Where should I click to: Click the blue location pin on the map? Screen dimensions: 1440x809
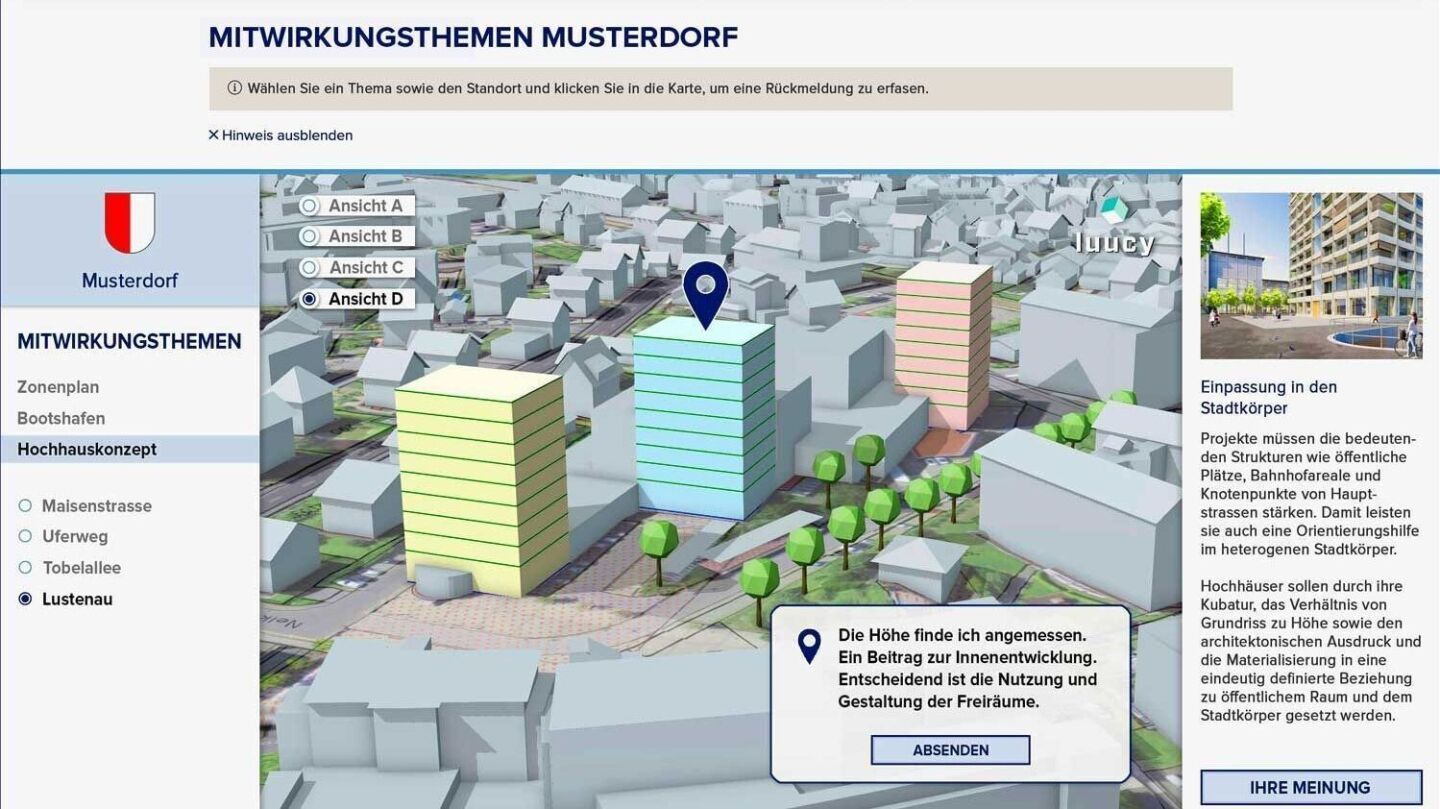pyautogui.click(x=706, y=290)
